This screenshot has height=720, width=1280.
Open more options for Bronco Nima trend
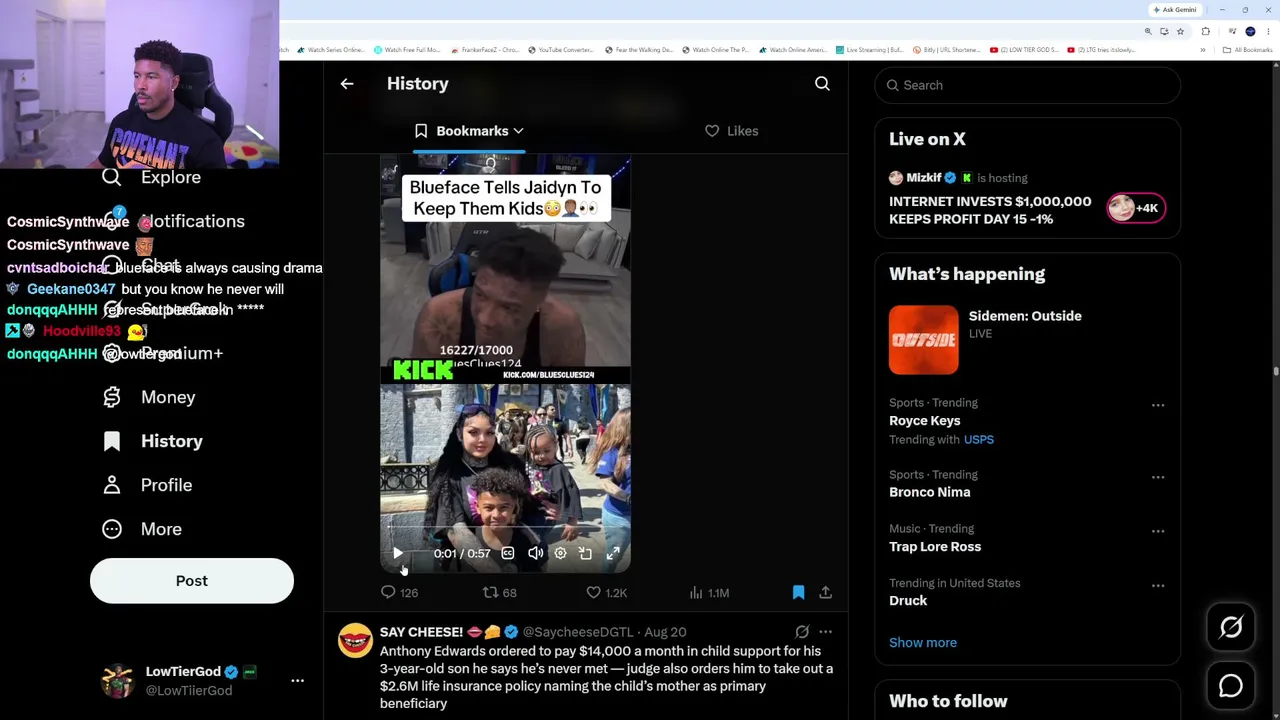1158,477
